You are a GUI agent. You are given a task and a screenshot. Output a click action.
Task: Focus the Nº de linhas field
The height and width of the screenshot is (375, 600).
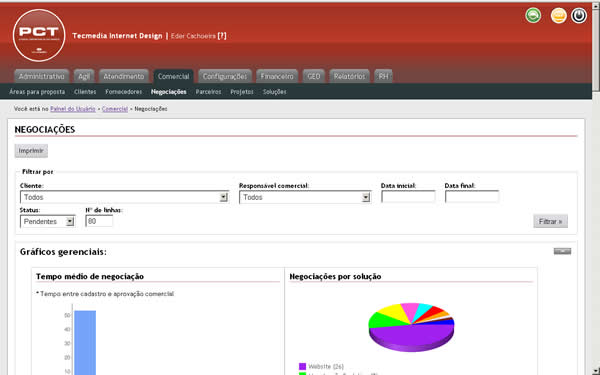(99, 221)
